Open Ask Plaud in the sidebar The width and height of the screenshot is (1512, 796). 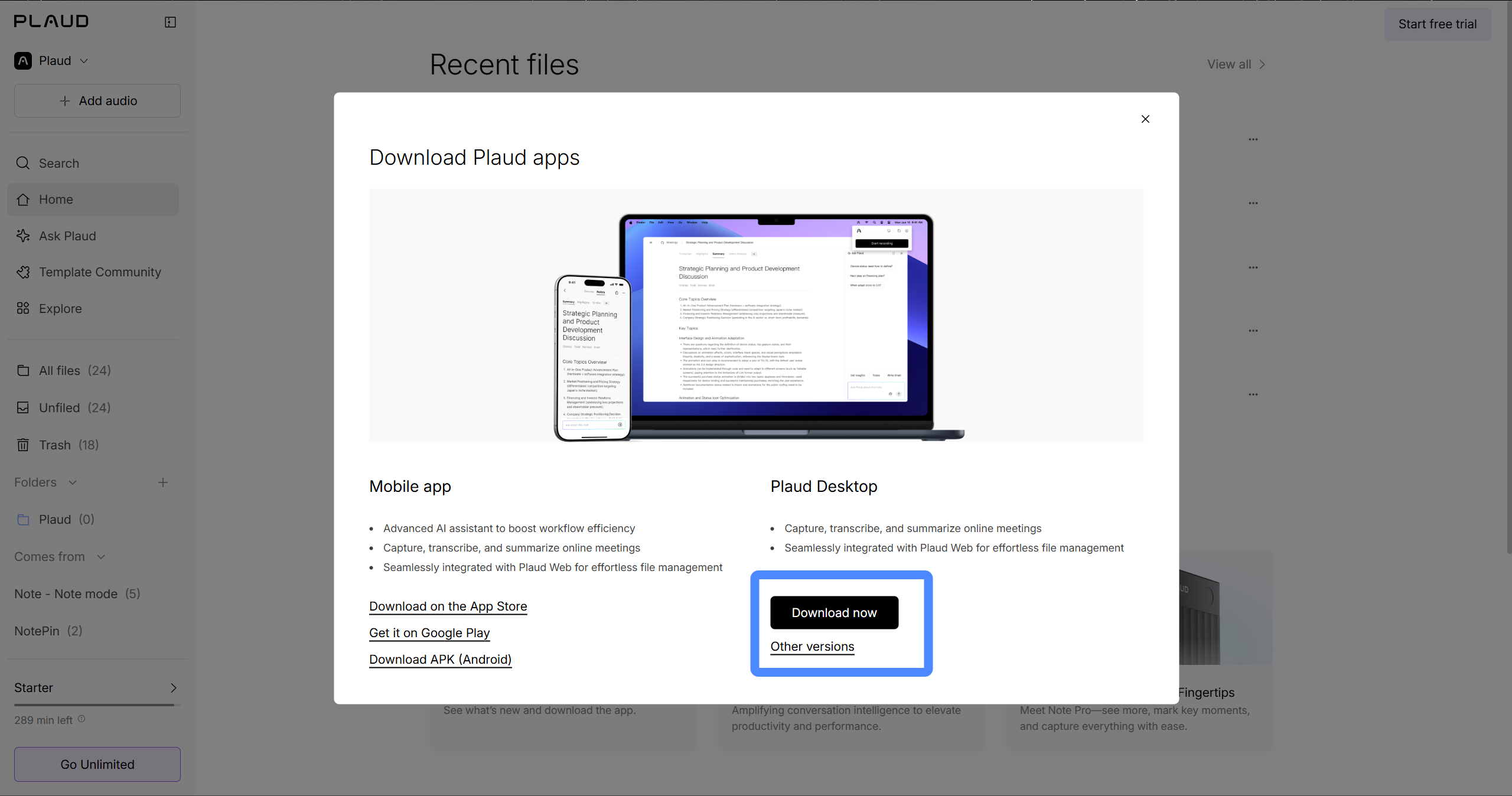pos(93,236)
